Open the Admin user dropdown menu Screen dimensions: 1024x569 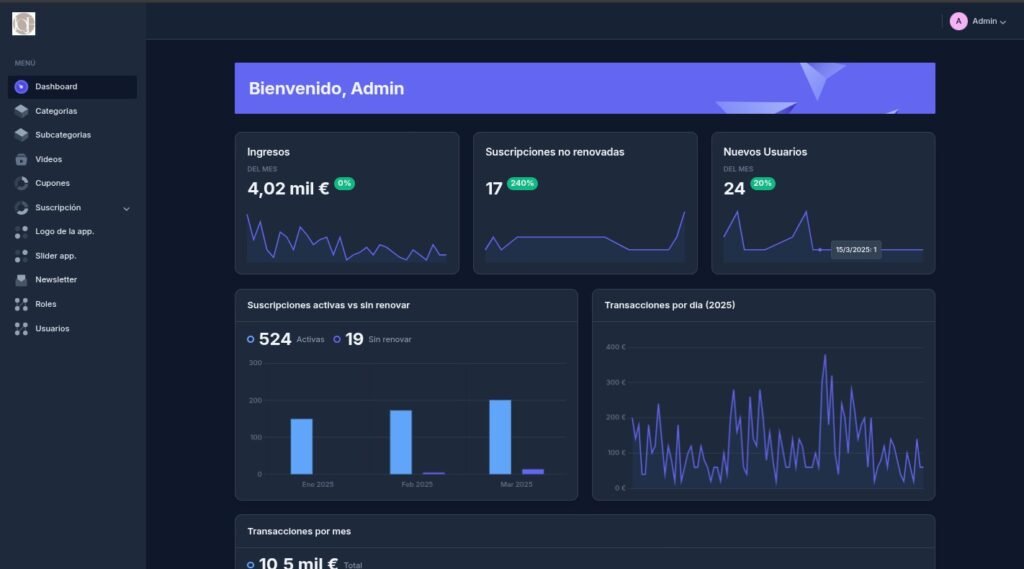point(988,21)
